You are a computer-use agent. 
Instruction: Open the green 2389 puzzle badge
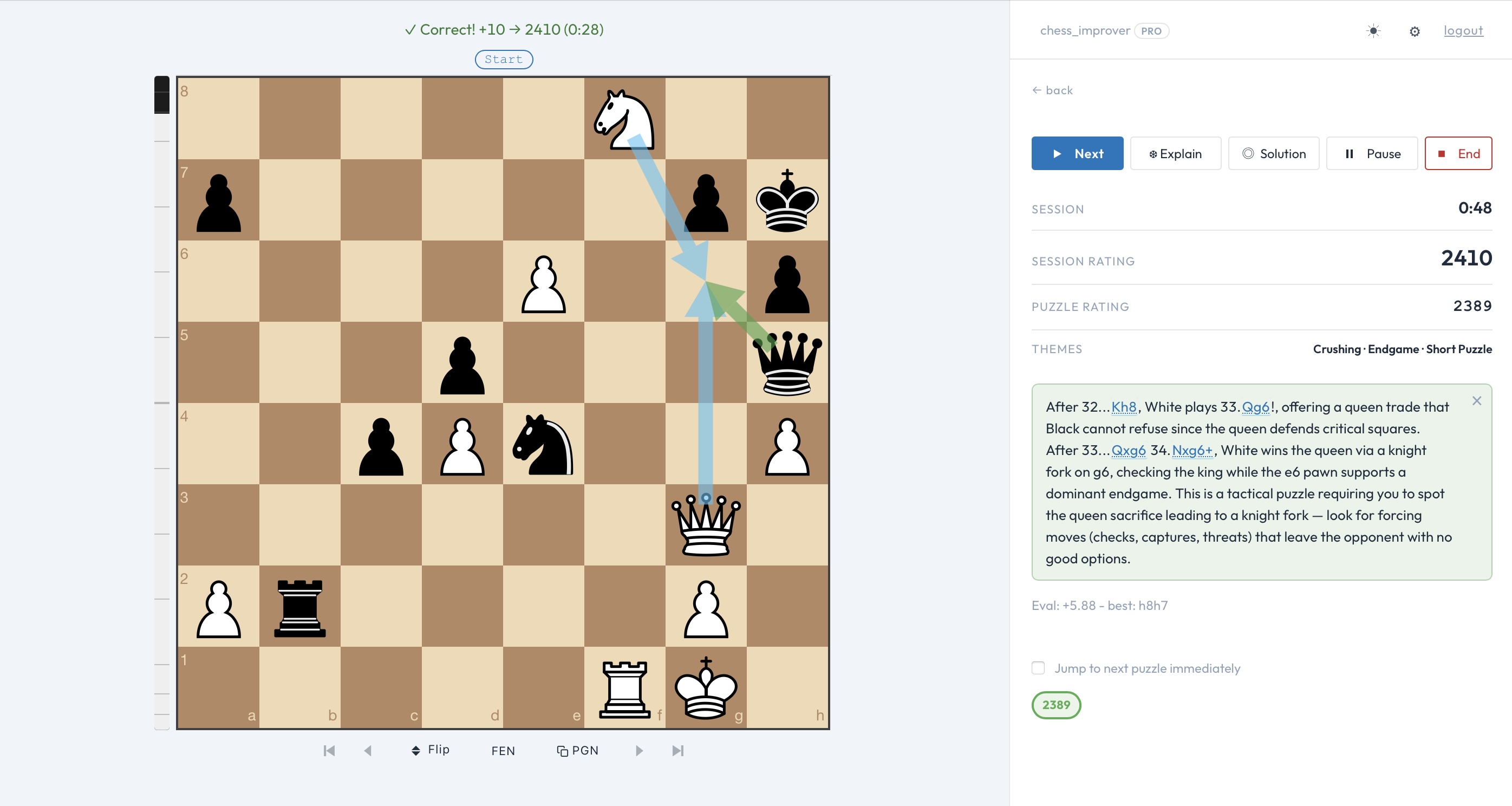(x=1056, y=705)
